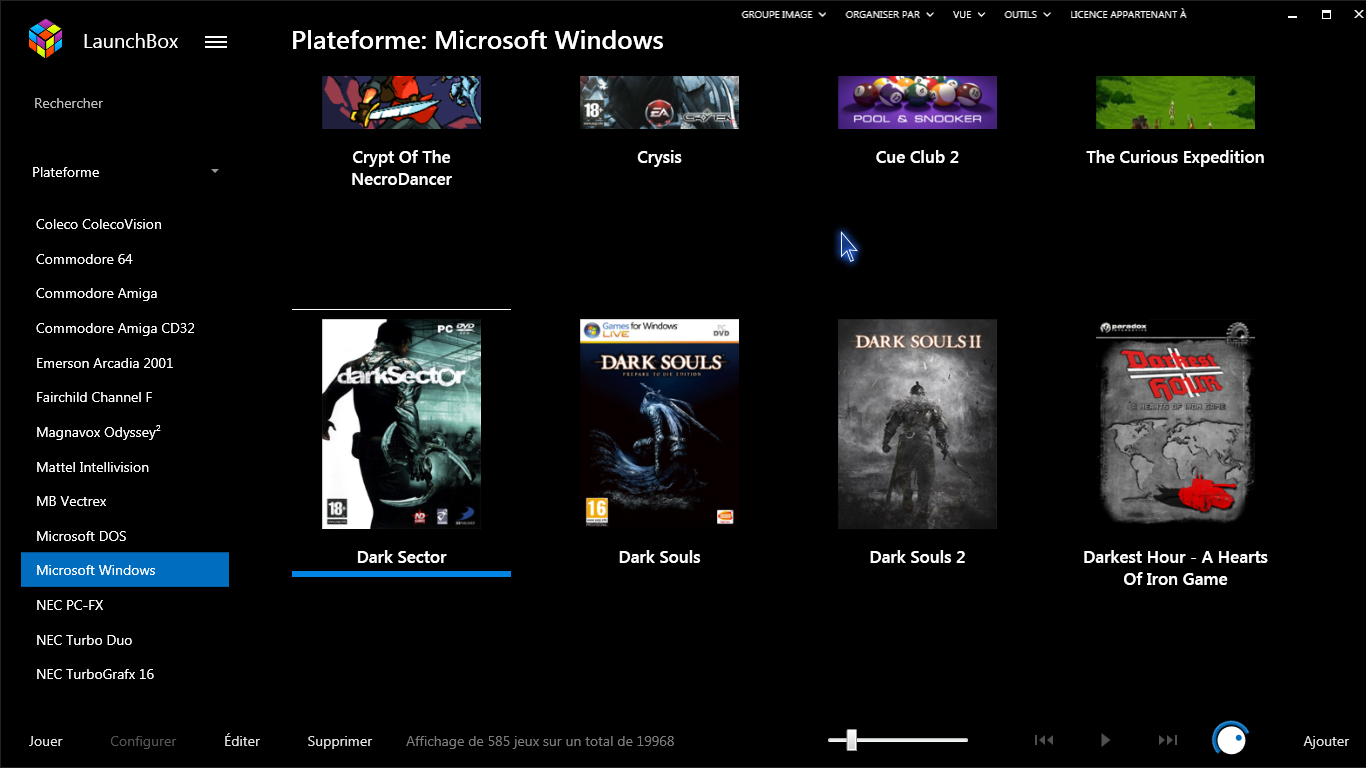The width and height of the screenshot is (1366, 768).
Task: Skip to the previous music track
Action: [x=1044, y=740]
